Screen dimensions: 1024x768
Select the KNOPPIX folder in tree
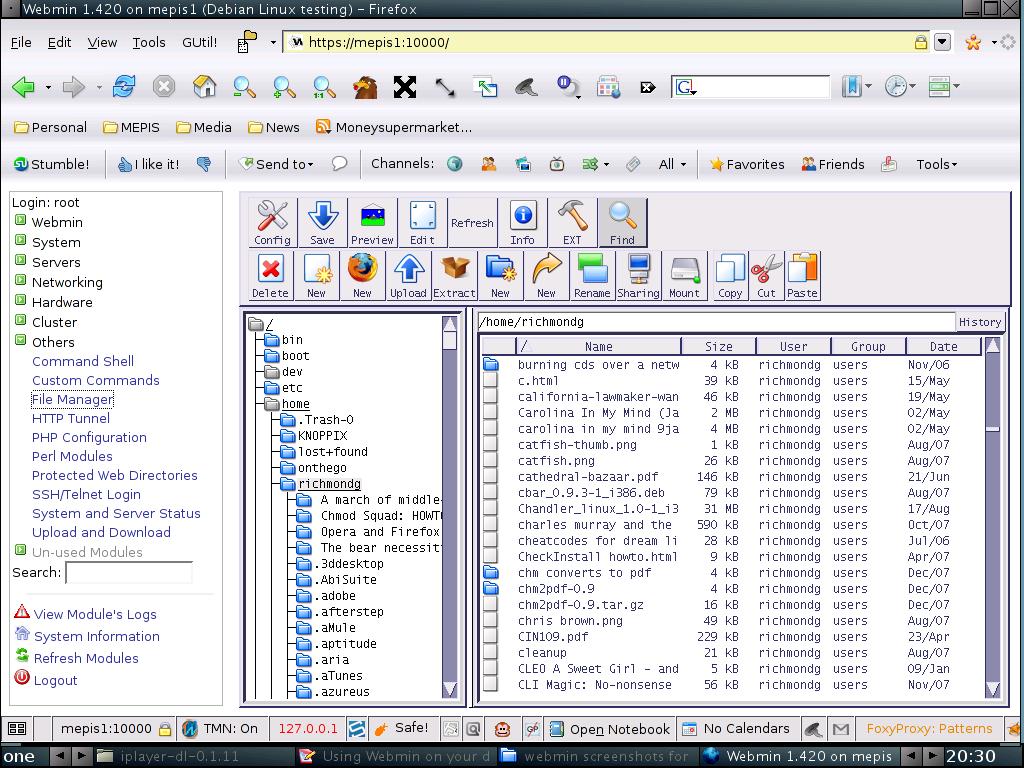(x=323, y=436)
